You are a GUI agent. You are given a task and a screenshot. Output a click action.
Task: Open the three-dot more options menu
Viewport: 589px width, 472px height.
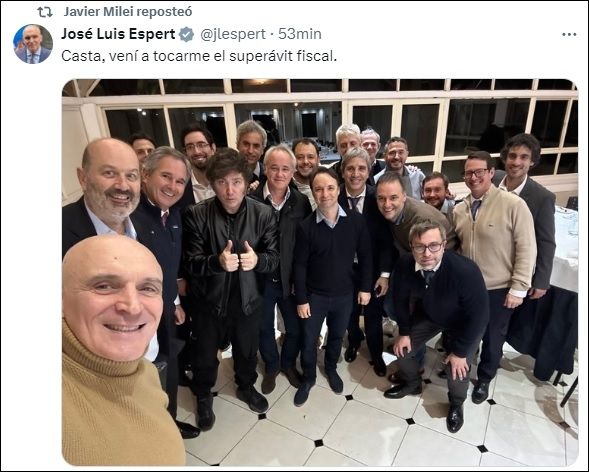[569, 35]
